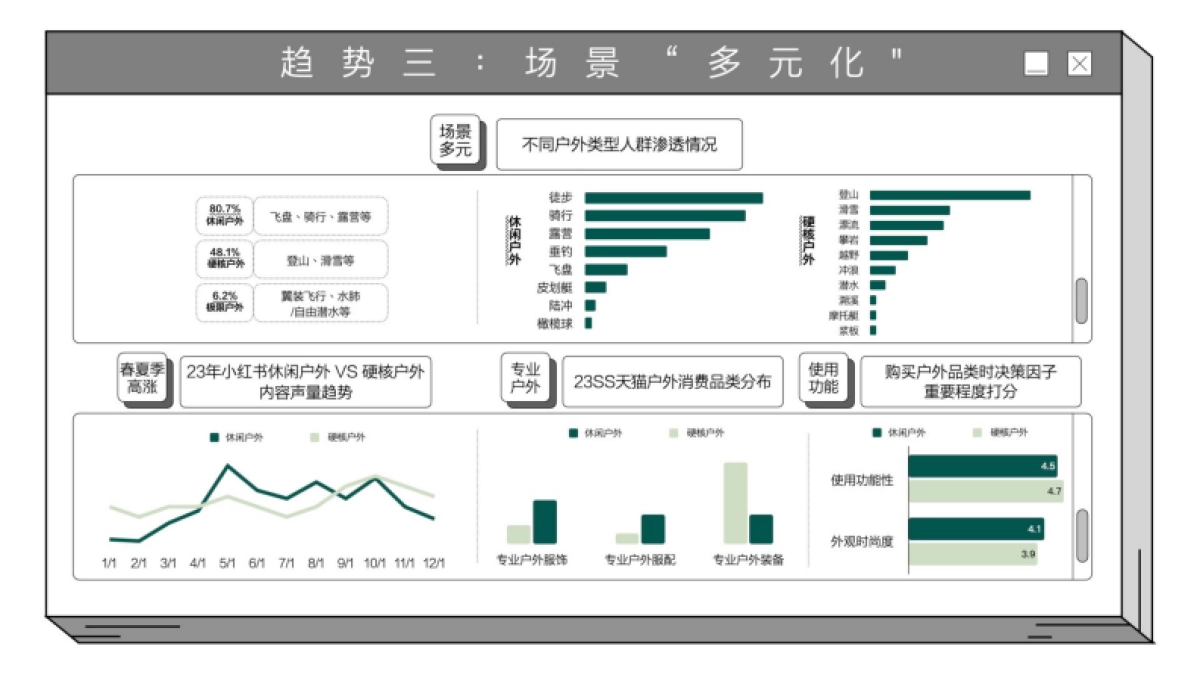Click the 48.1% 硬核户外 statistic box
1200x678 pixels.
coord(226,260)
